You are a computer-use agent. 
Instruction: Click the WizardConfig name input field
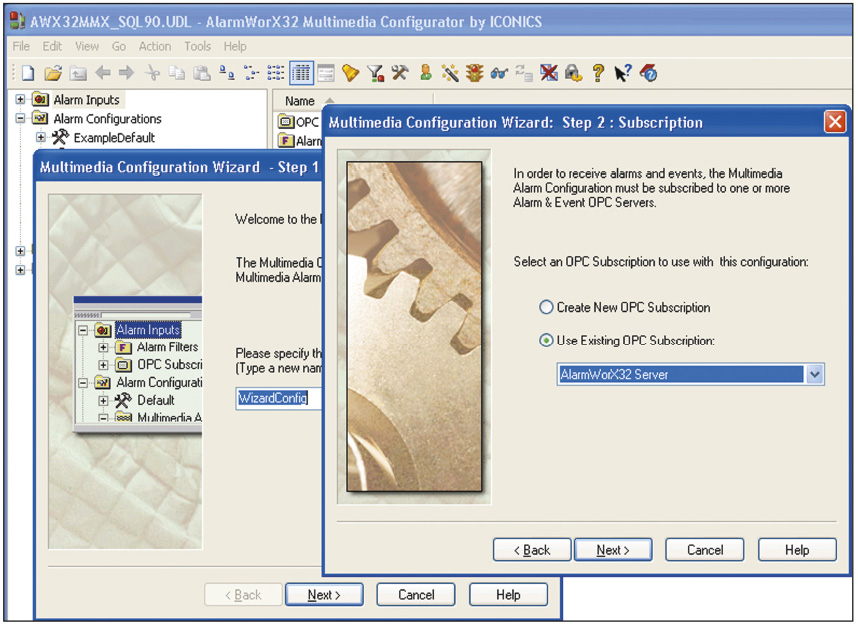[x=279, y=398]
